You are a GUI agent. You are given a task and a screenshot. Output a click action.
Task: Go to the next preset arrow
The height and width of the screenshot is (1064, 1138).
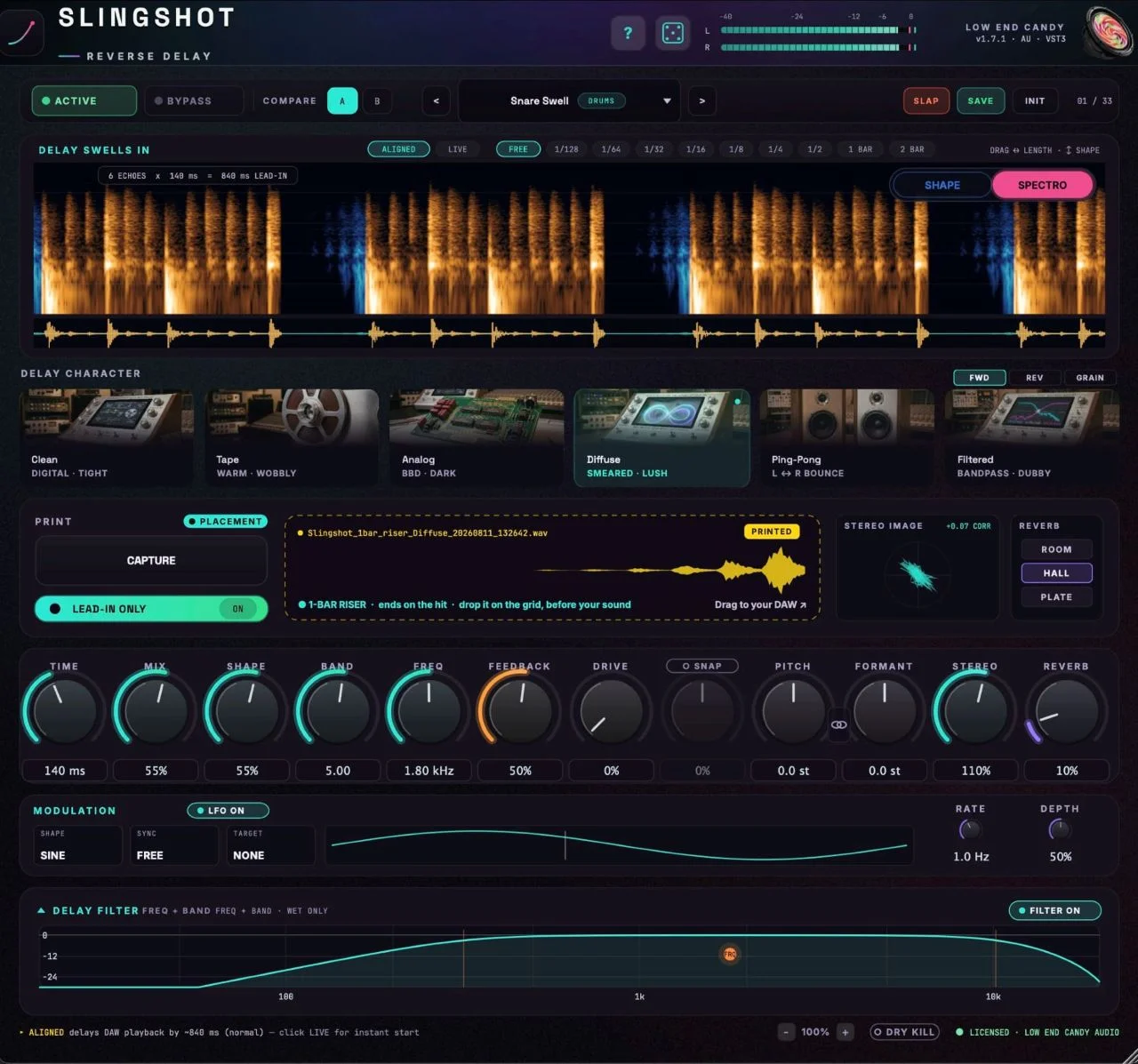pos(702,100)
